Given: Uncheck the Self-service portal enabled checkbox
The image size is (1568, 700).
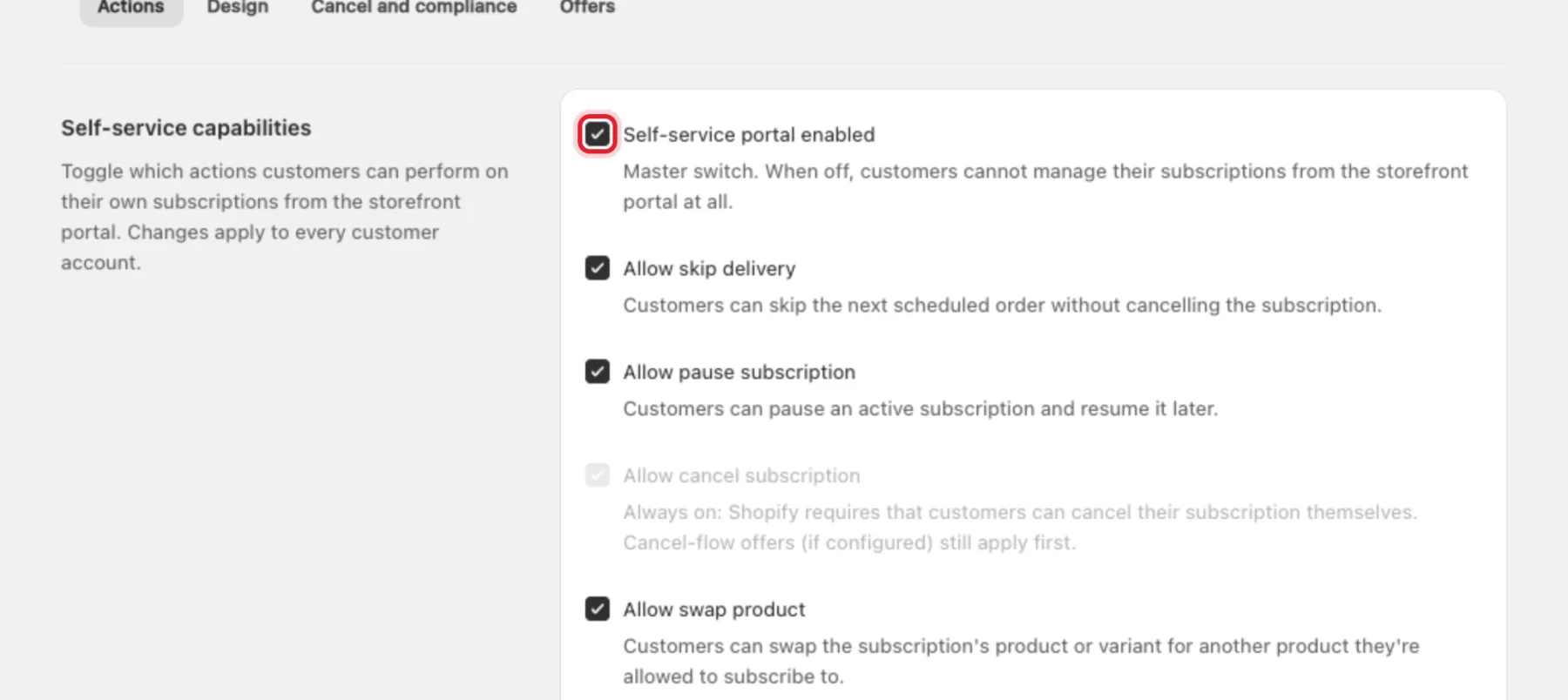Looking at the screenshot, I should click(597, 134).
